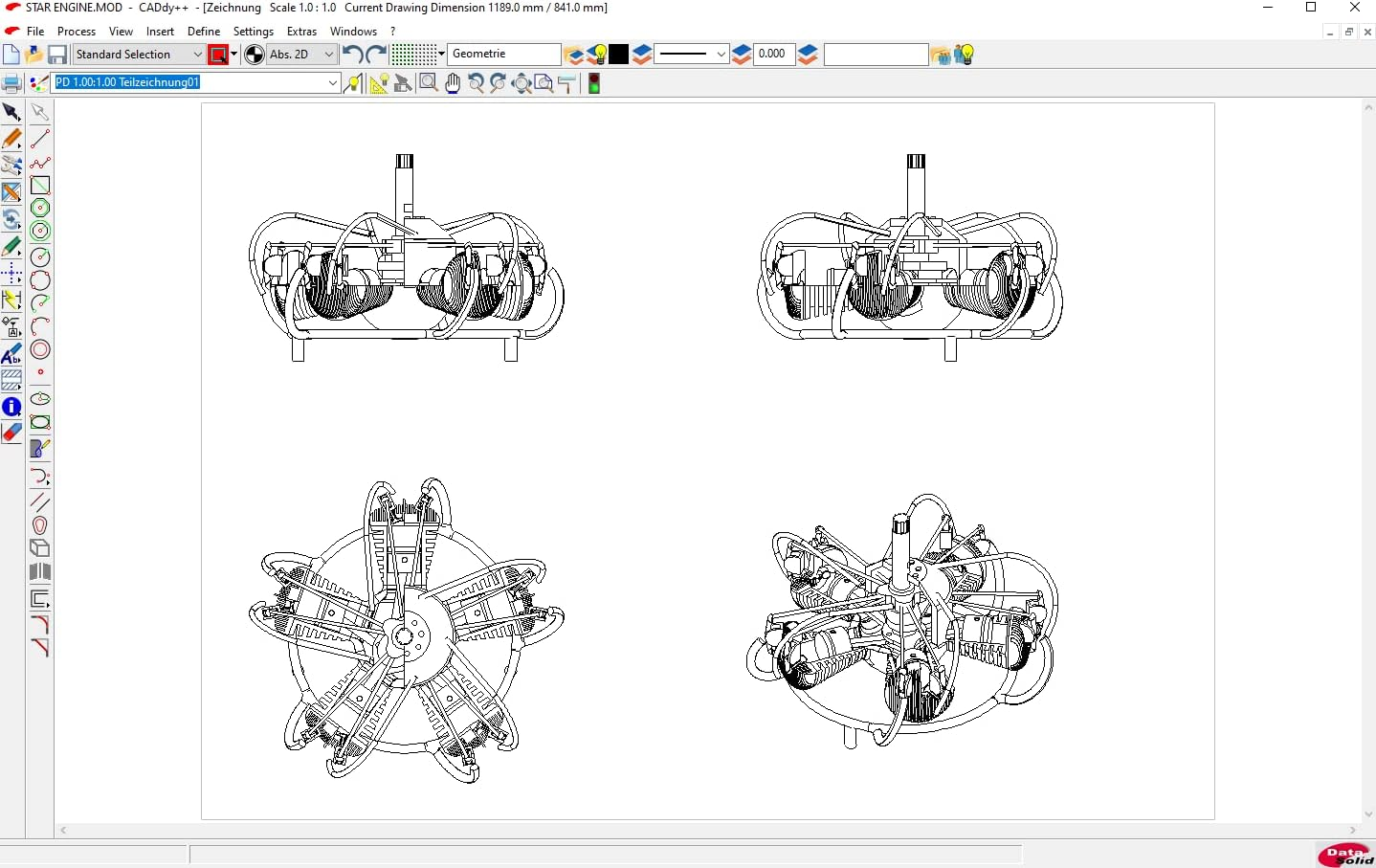The width and height of the screenshot is (1376, 868).
Task: Activate the pencil drawing tool
Action: click(12, 139)
